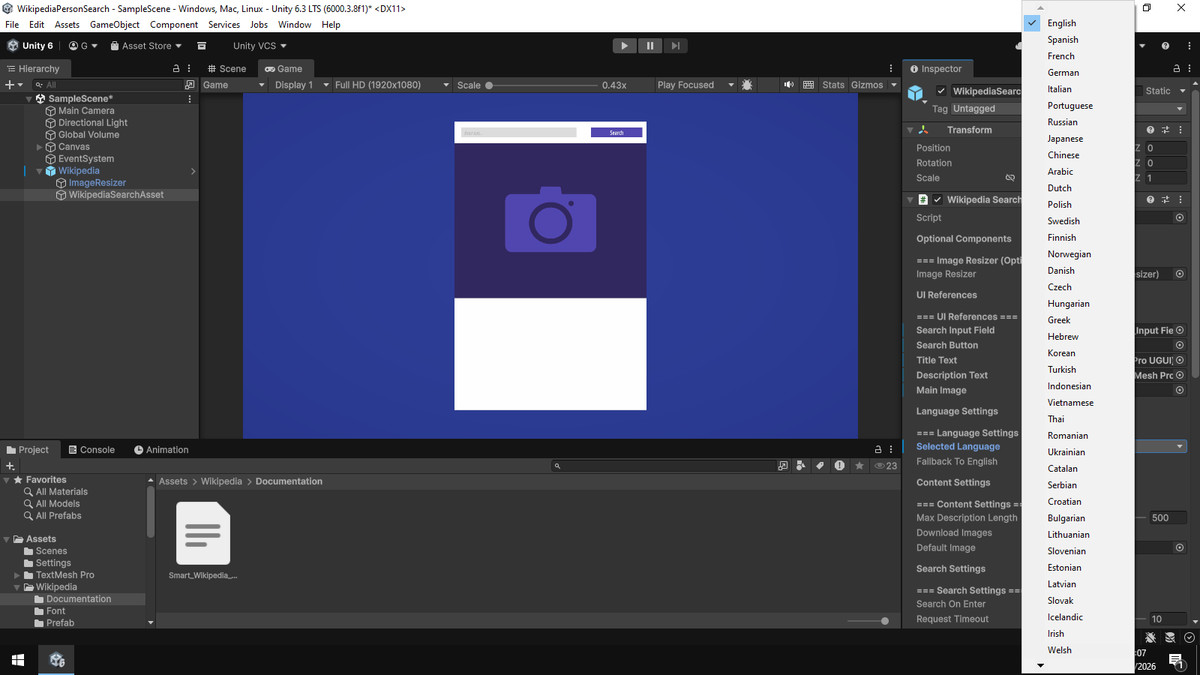Click the Windows Start button
The height and width of the screenshot is (675, 1200).
point(17,660)
